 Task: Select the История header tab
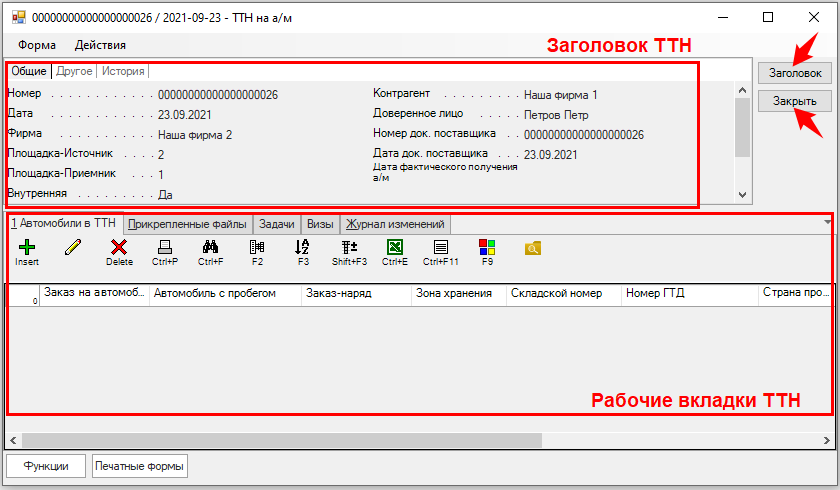123,71
